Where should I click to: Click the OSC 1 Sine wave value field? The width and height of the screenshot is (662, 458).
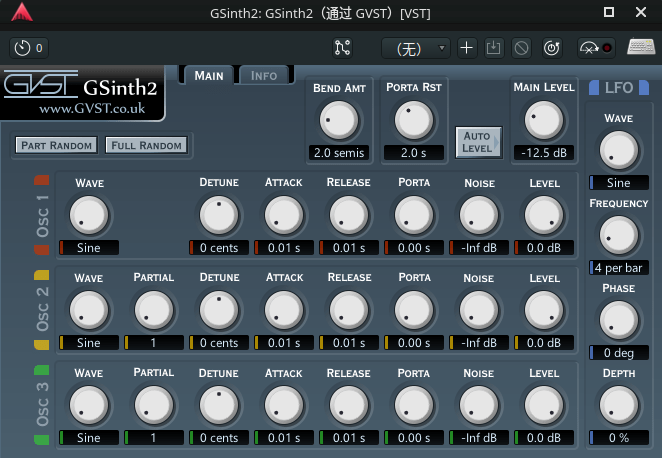click(x=89, y=248)
